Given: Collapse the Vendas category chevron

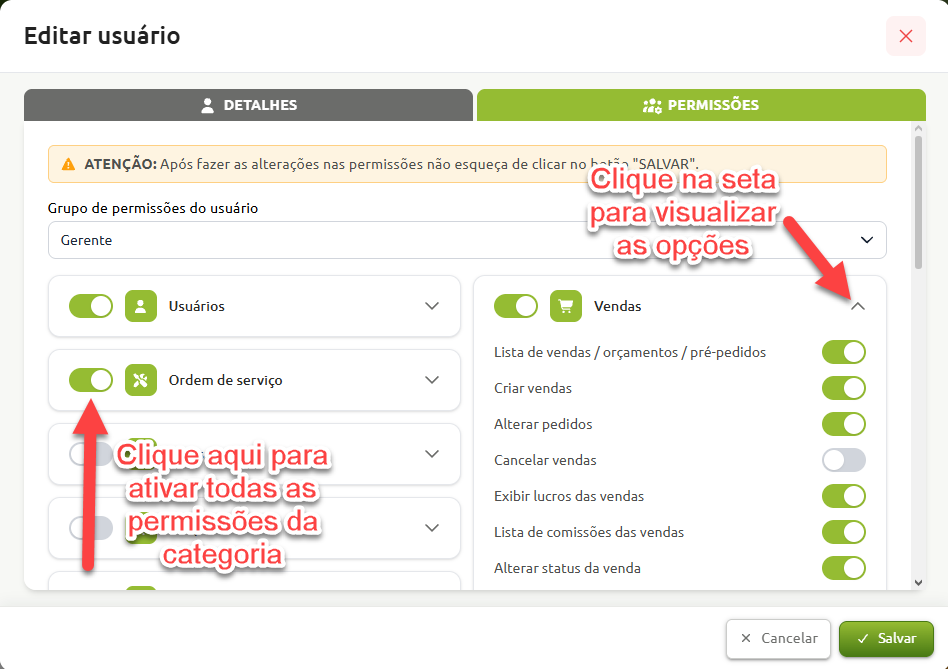Looking at the screenshot, I should pos(857,306).
